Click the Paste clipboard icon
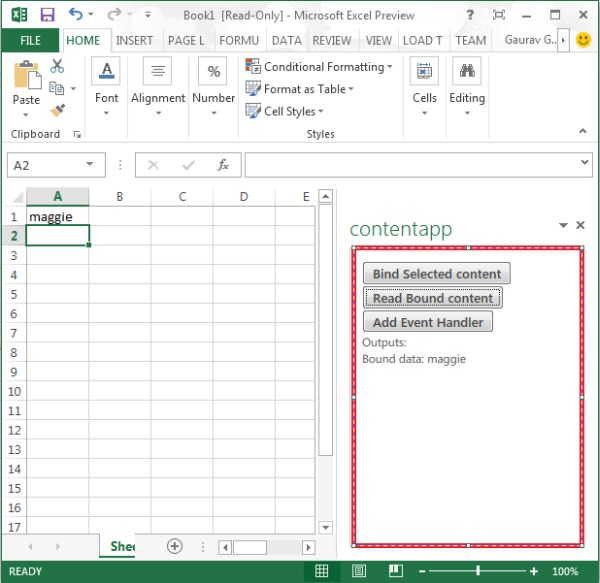 tap(27, 75)
